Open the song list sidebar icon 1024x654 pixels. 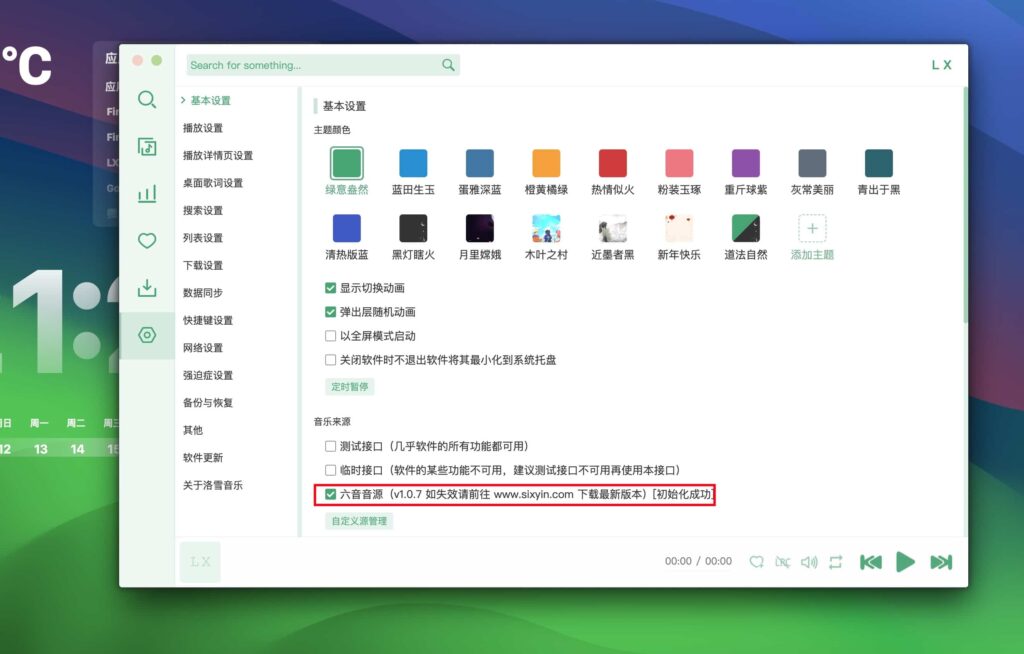click(x=147, y=146)
